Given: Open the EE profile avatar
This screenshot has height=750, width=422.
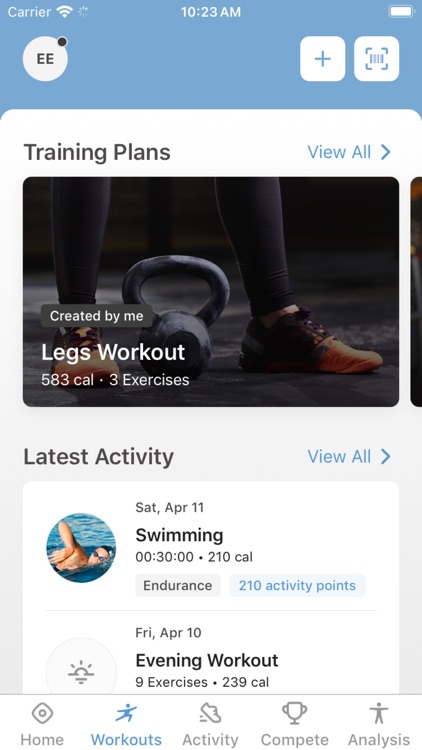Looking at the screenshot, I should click(45, 59).
